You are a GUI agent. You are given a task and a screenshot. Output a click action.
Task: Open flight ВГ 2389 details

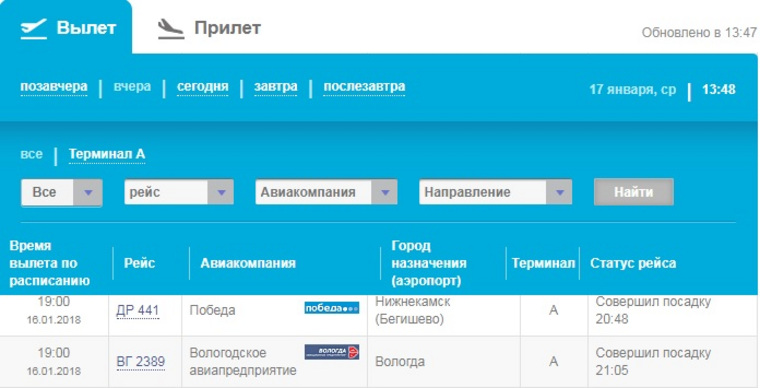[141, 362]
